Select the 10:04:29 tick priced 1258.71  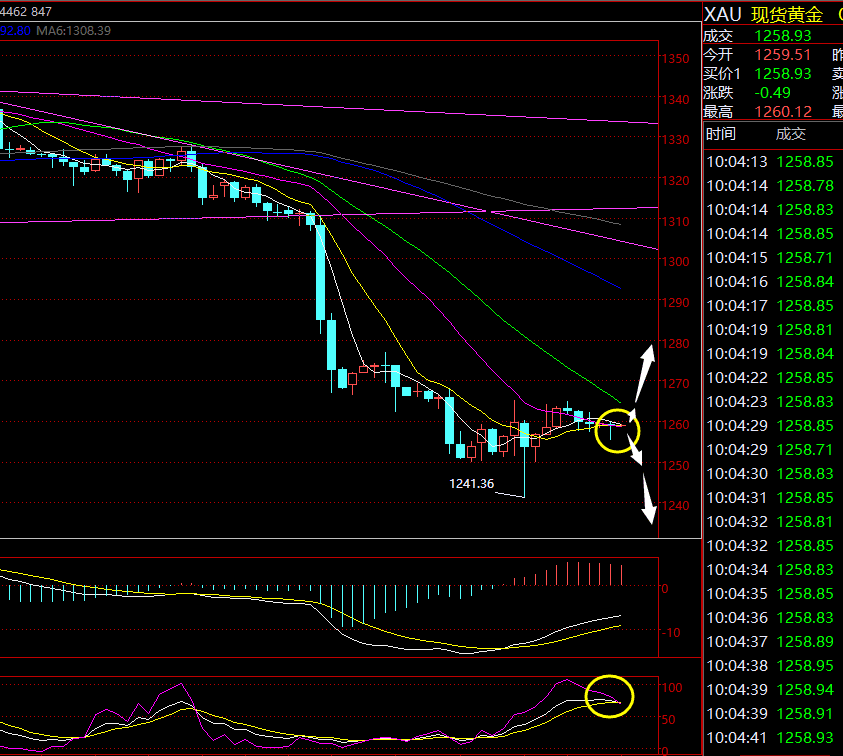(x=770, y=449)
